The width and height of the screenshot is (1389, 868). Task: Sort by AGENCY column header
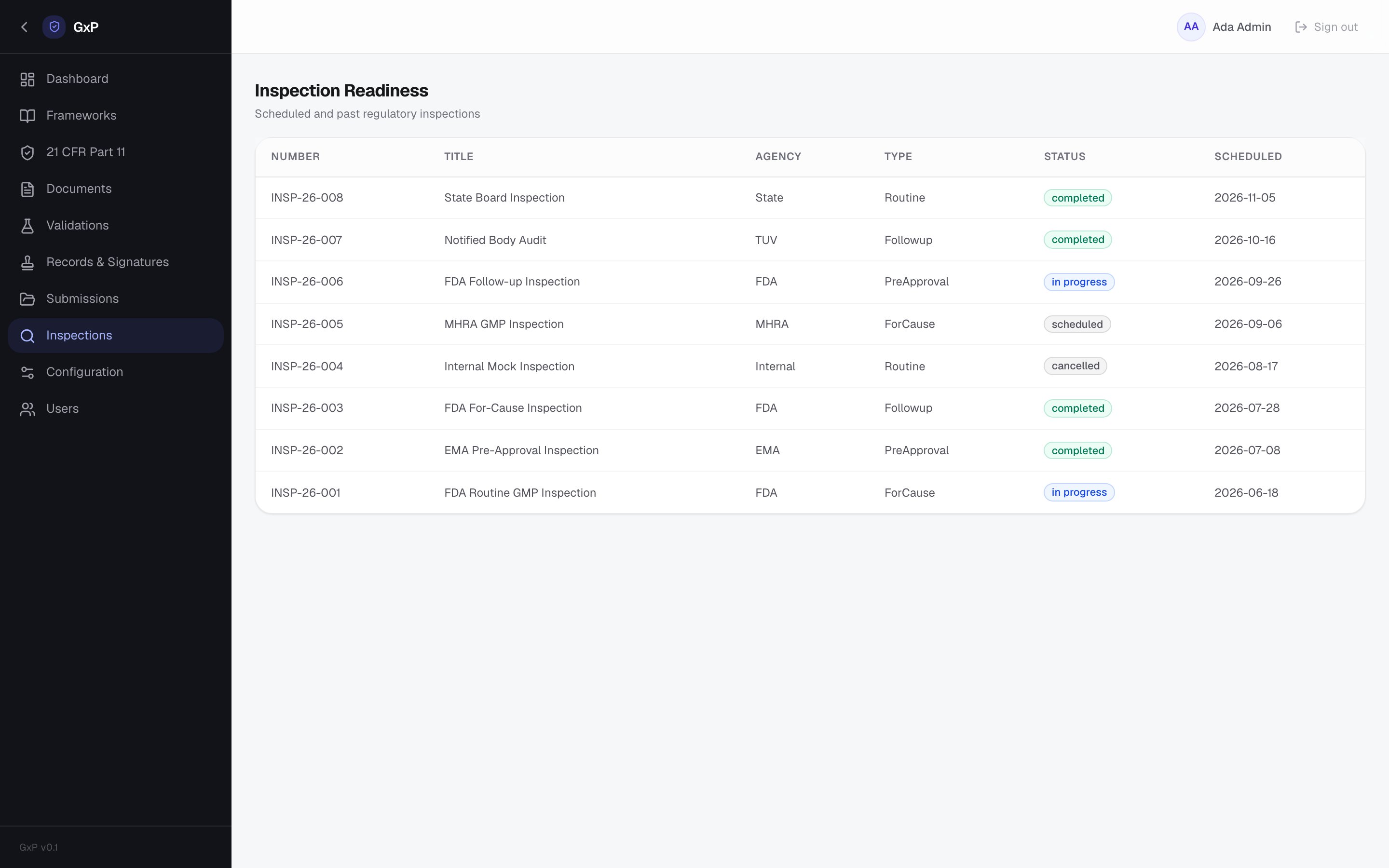coord(778,157)
